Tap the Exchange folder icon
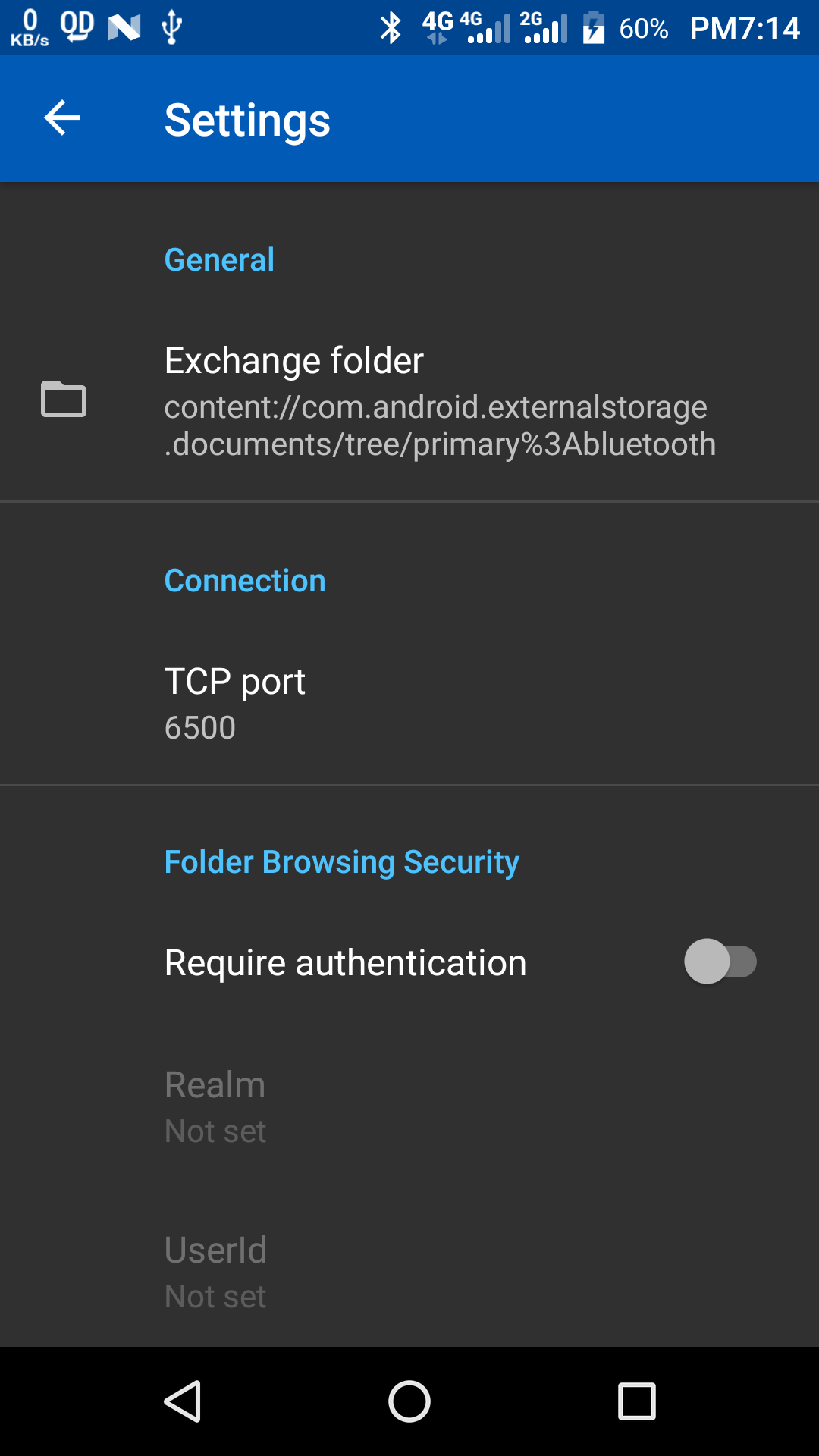Image resolution: width=819 pixels, height=1456 pixels. point(64,399)
